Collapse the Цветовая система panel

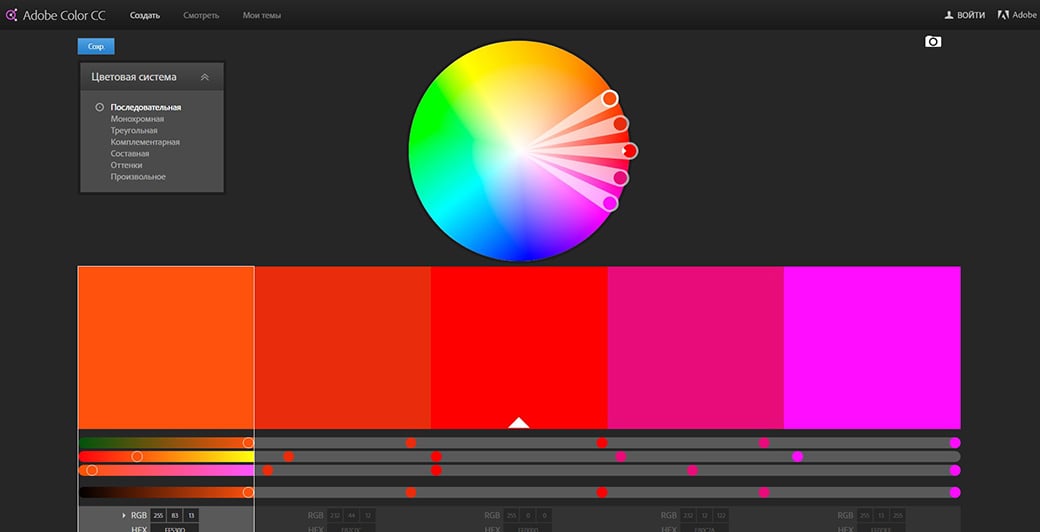205,77
